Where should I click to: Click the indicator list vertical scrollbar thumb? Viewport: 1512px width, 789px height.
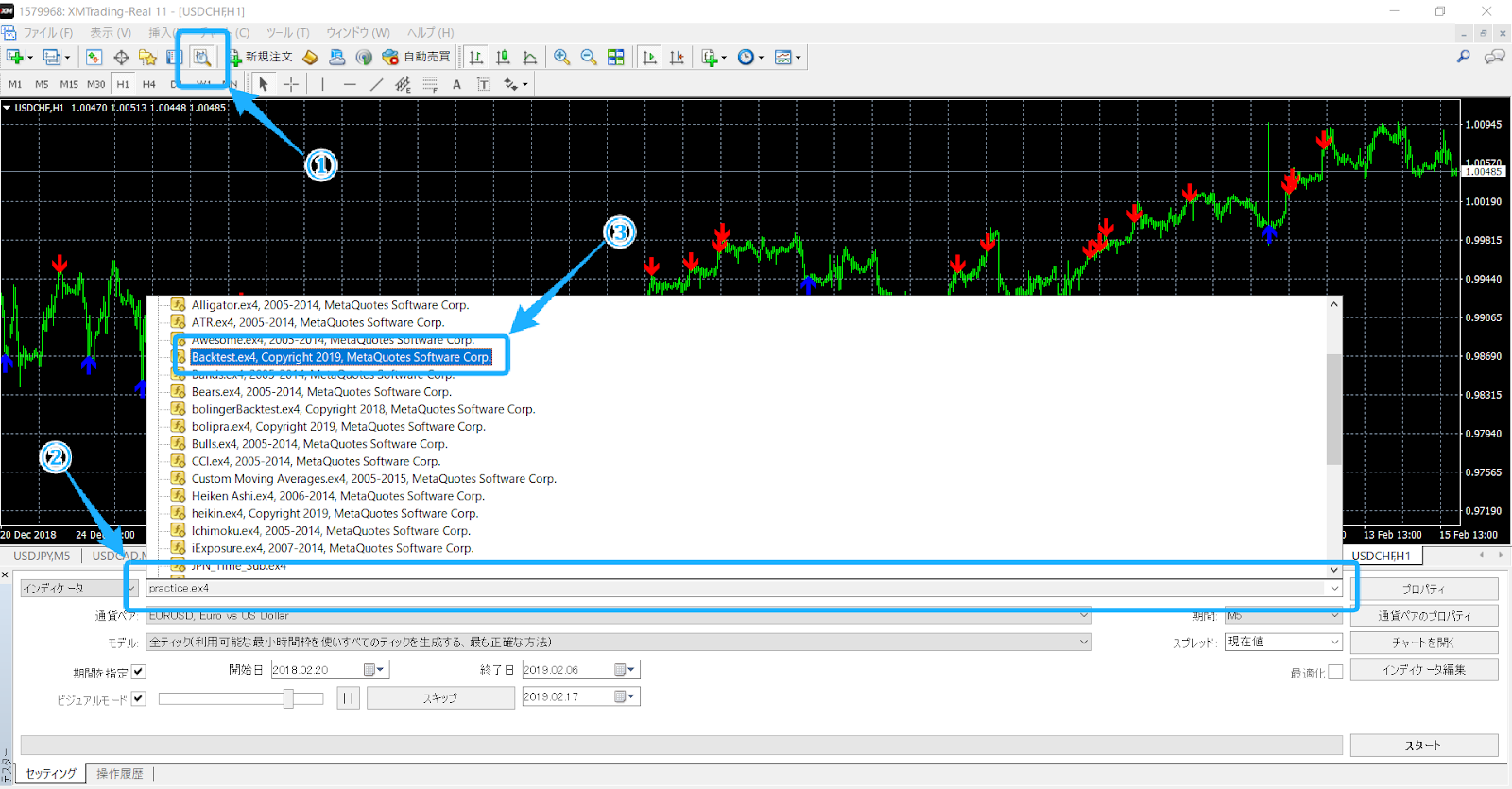point(1333,409)
